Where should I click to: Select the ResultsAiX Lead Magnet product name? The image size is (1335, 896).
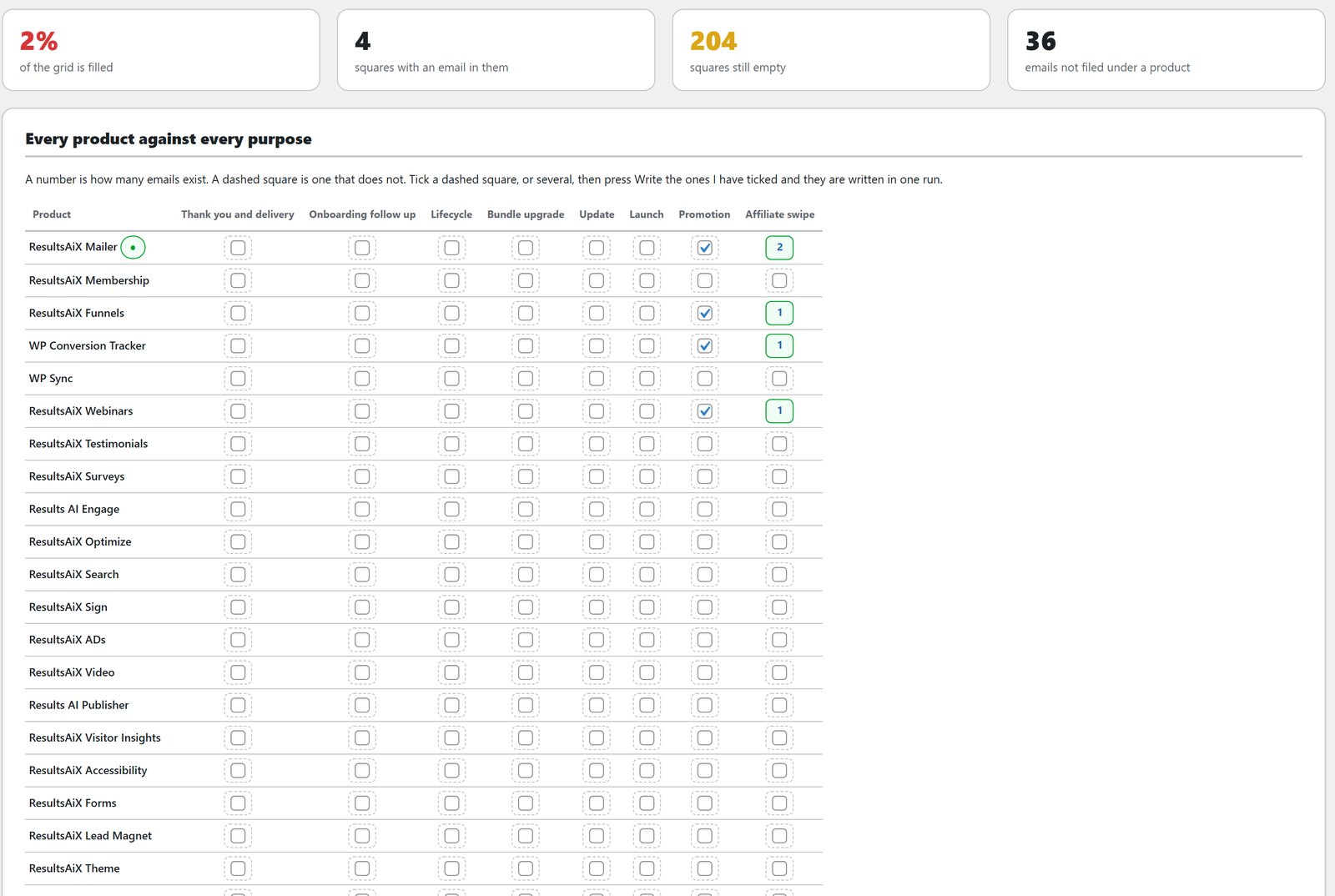91,836
